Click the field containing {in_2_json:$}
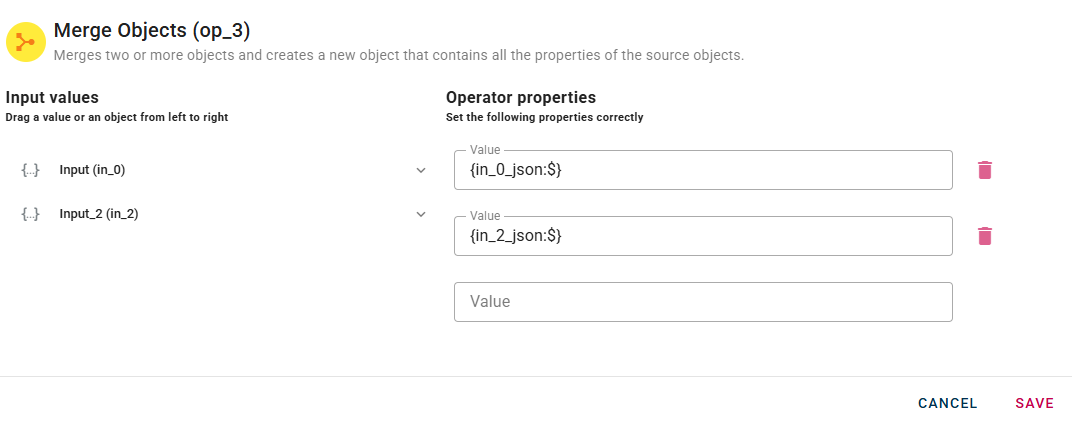 pos(702,236)
